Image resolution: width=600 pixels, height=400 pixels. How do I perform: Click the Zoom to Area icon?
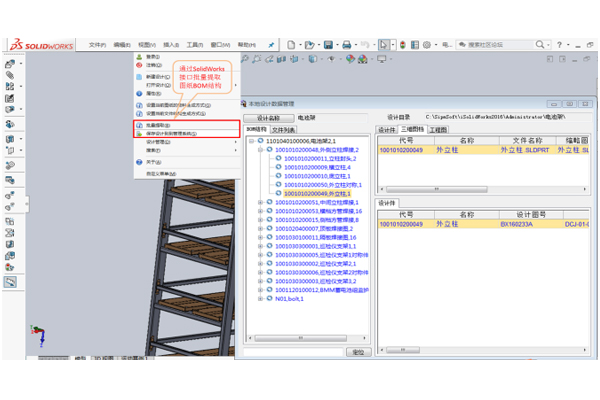click(x=257, y=59)
